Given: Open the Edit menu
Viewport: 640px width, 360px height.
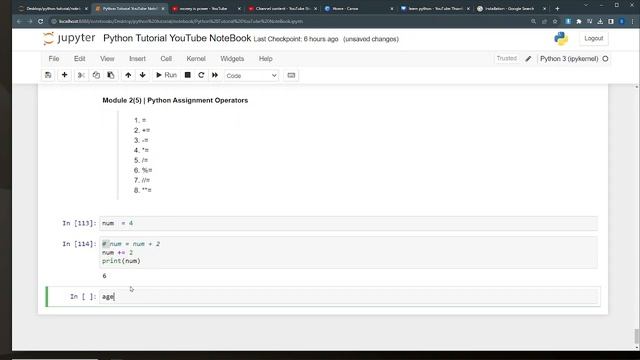Looking at the screenshot, I should [x=80, y=59].
